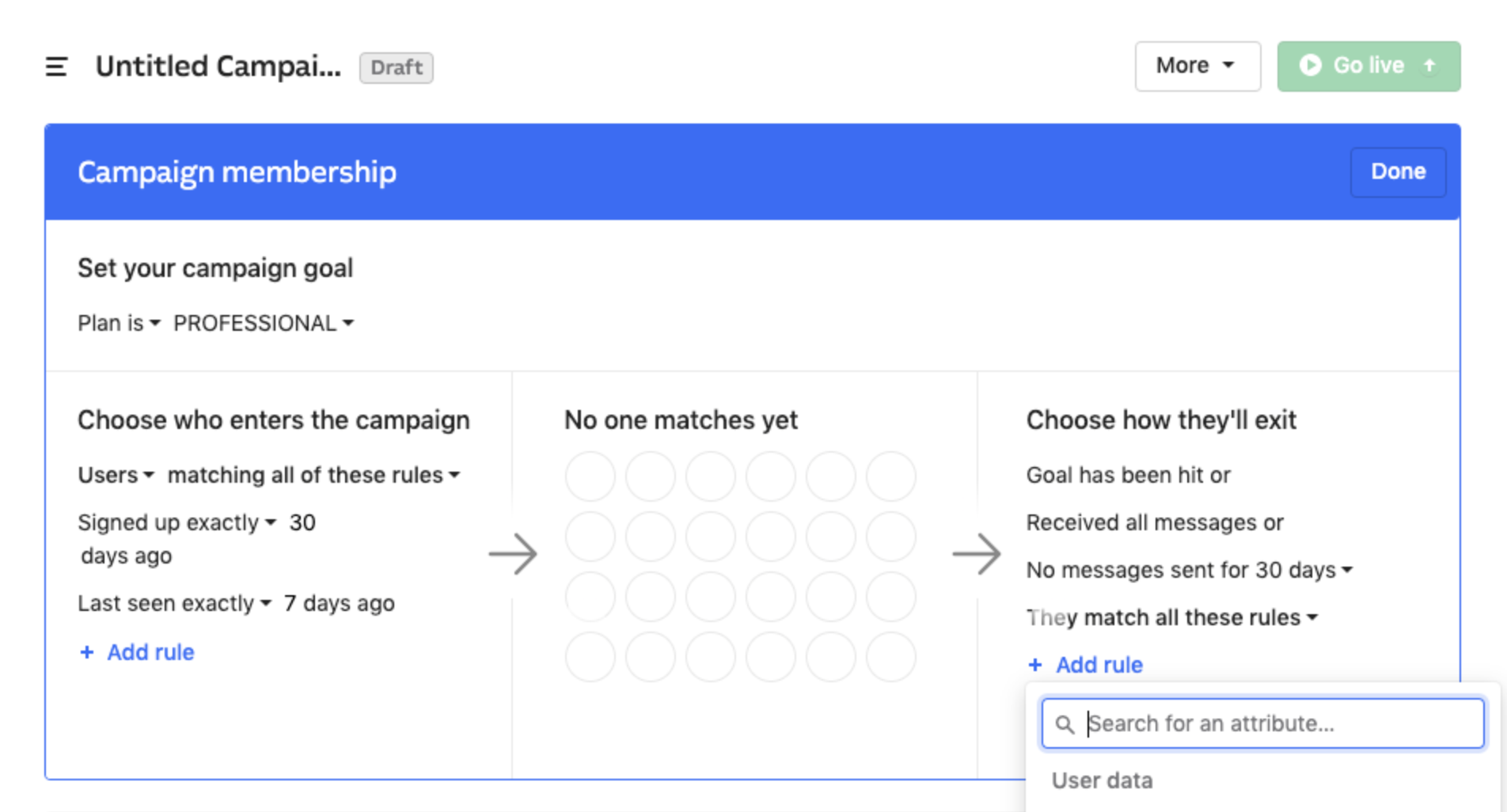The height and width of the screenshot is (812, 1507).
Task: Expand the Plan is dropdown
Action: pos(119,323)
